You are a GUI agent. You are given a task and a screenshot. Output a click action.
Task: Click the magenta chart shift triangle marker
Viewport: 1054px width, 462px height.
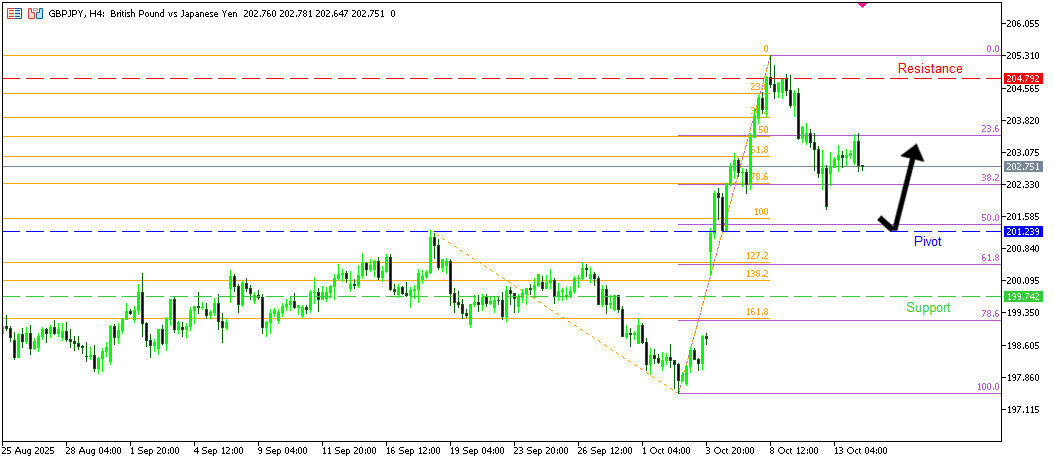(x=862, y=4)
